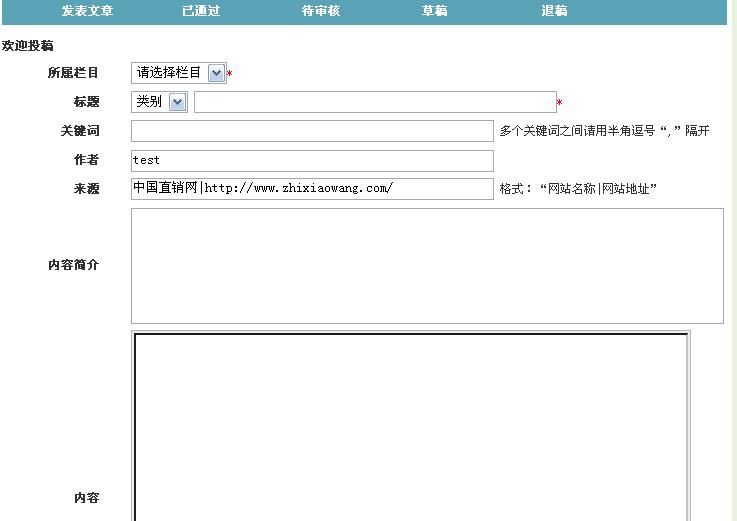
Task: Focus the 关键词 keywords input box
Action: [x=312, y=131]
